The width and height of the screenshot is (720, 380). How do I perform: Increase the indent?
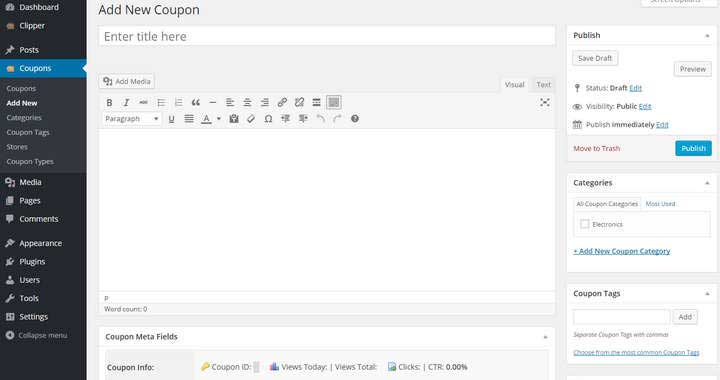click(x=303, y=119)
